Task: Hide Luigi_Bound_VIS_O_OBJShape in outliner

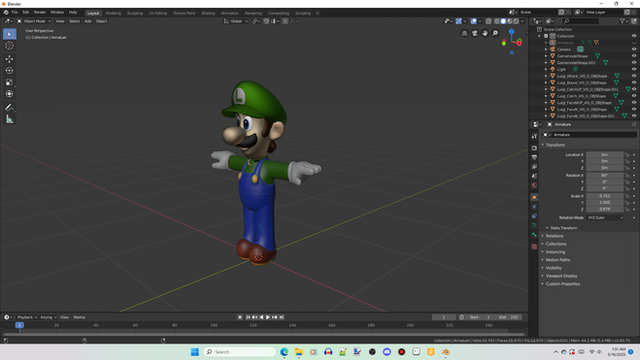Action: point(634,82)
